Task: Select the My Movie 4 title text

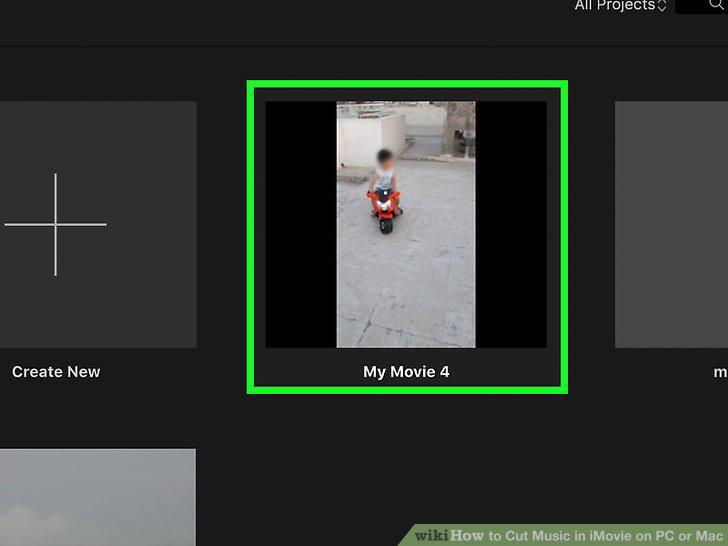Action: coord(406,372)
